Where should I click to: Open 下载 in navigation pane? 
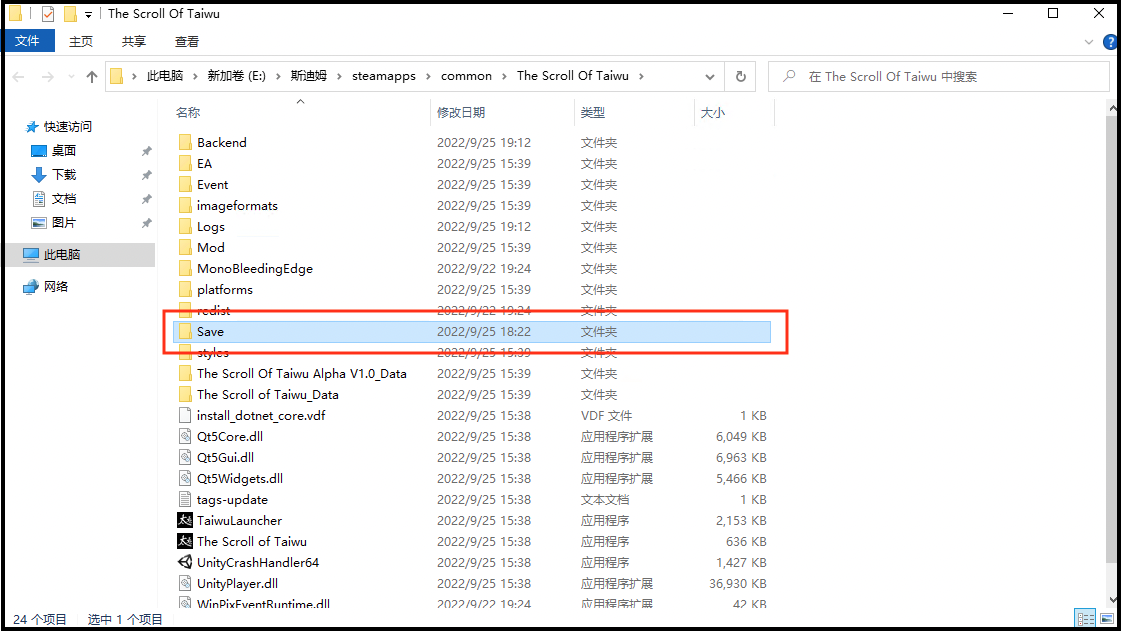[x=64, y=174]
